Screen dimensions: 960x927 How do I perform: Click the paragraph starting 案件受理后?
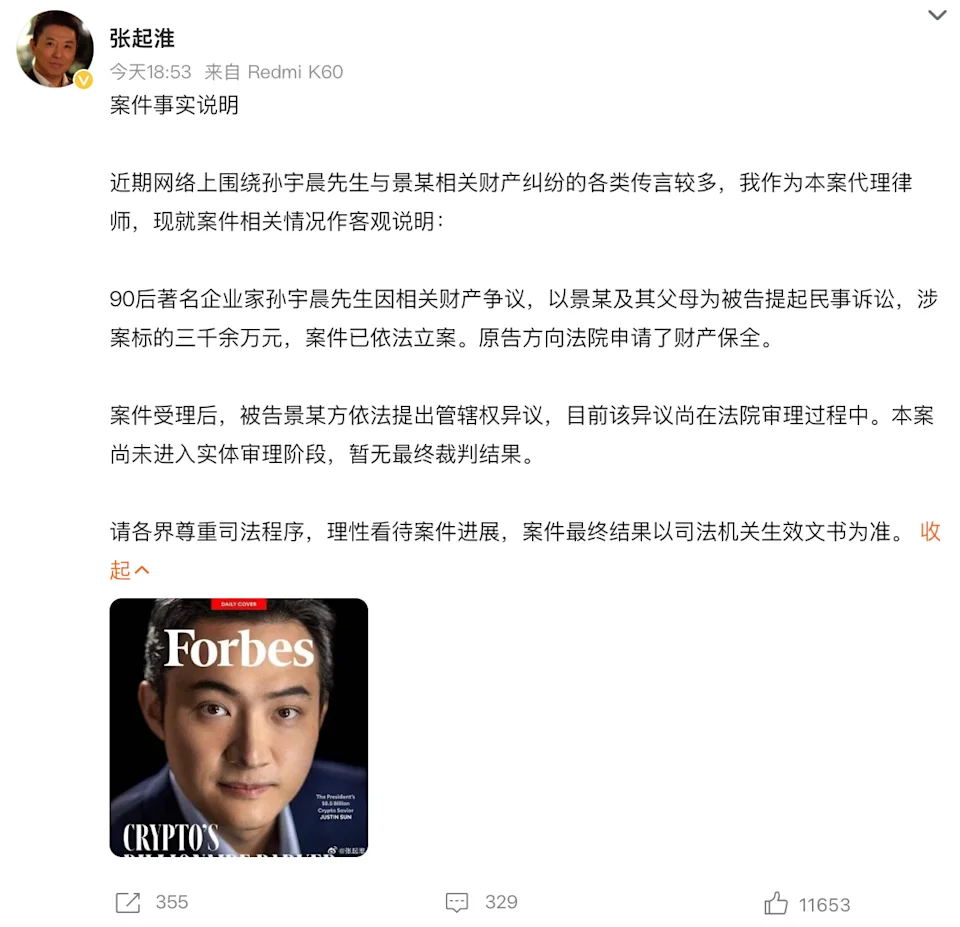[522, 435]
